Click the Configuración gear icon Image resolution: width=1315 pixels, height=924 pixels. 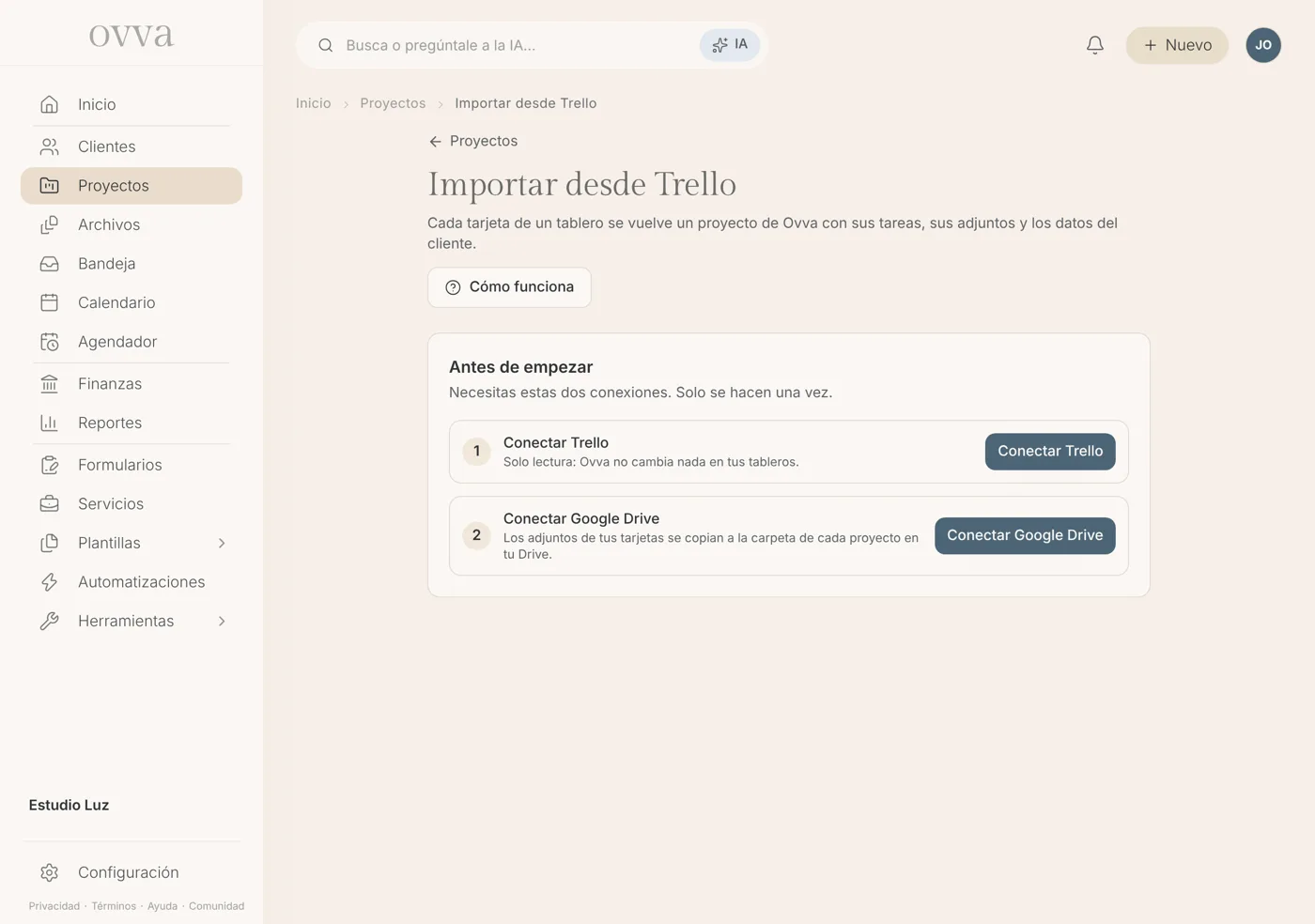pos(50,872)
